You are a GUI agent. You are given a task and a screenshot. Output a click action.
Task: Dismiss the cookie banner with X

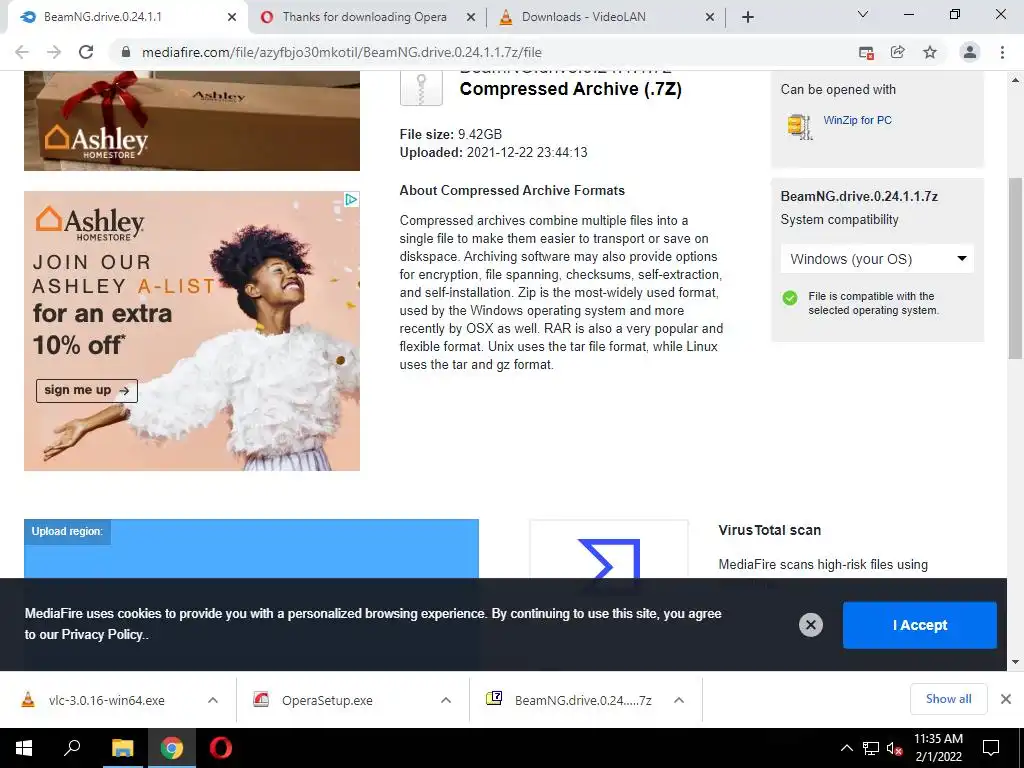(x=810, y=625)
